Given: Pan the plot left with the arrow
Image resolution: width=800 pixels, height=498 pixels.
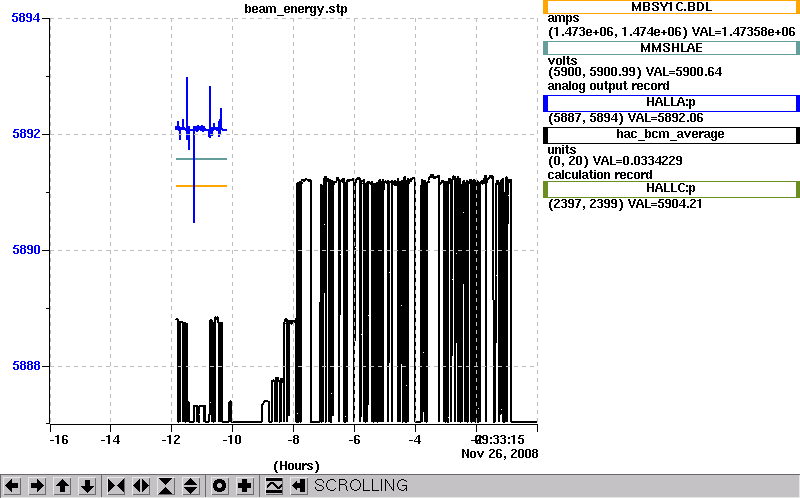Looking at the screenshot, I should click(x=12, y=486).
